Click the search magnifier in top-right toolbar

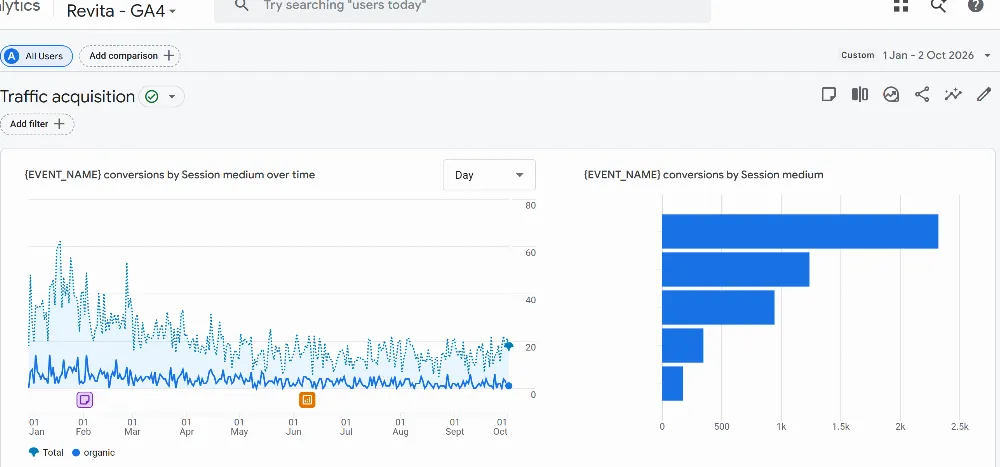coord(938,6)
